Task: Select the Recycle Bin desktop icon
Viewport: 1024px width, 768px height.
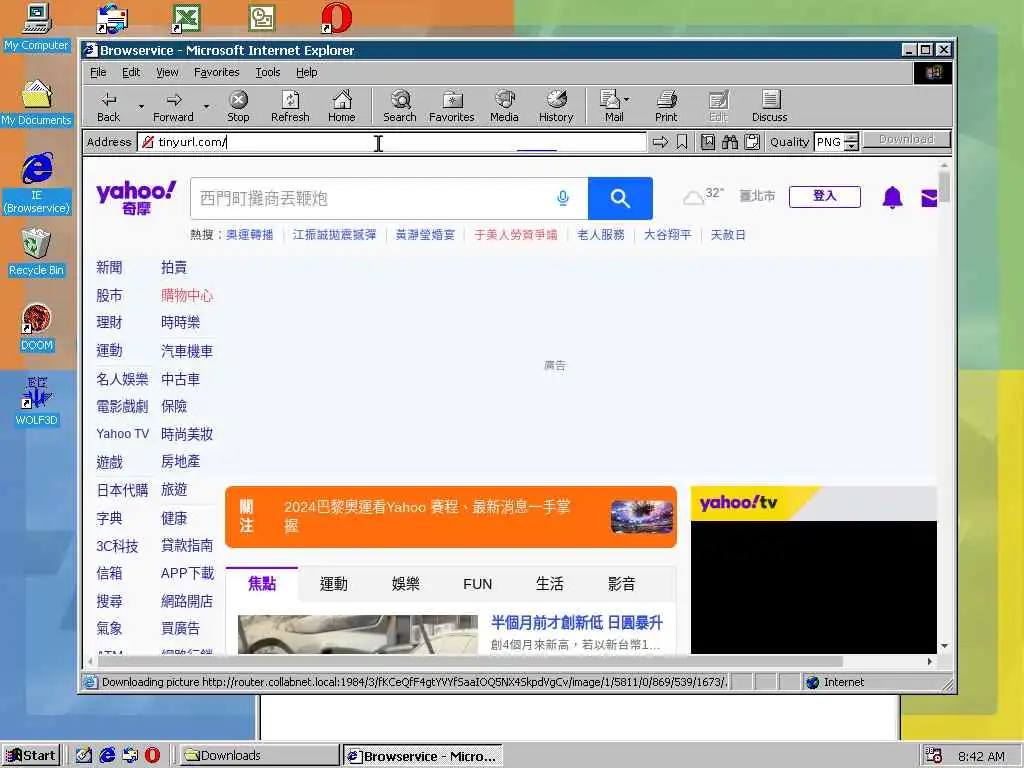Action: (x=37, y=253)
